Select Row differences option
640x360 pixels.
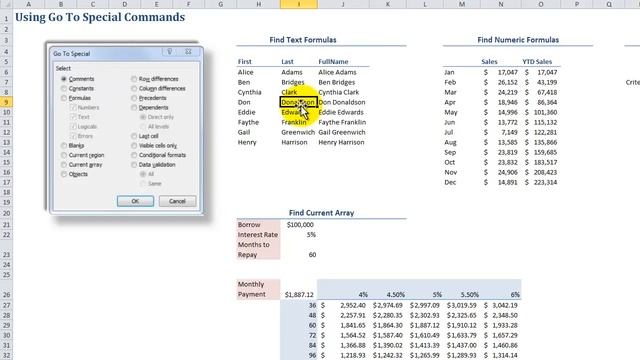[x=155, y=79]
